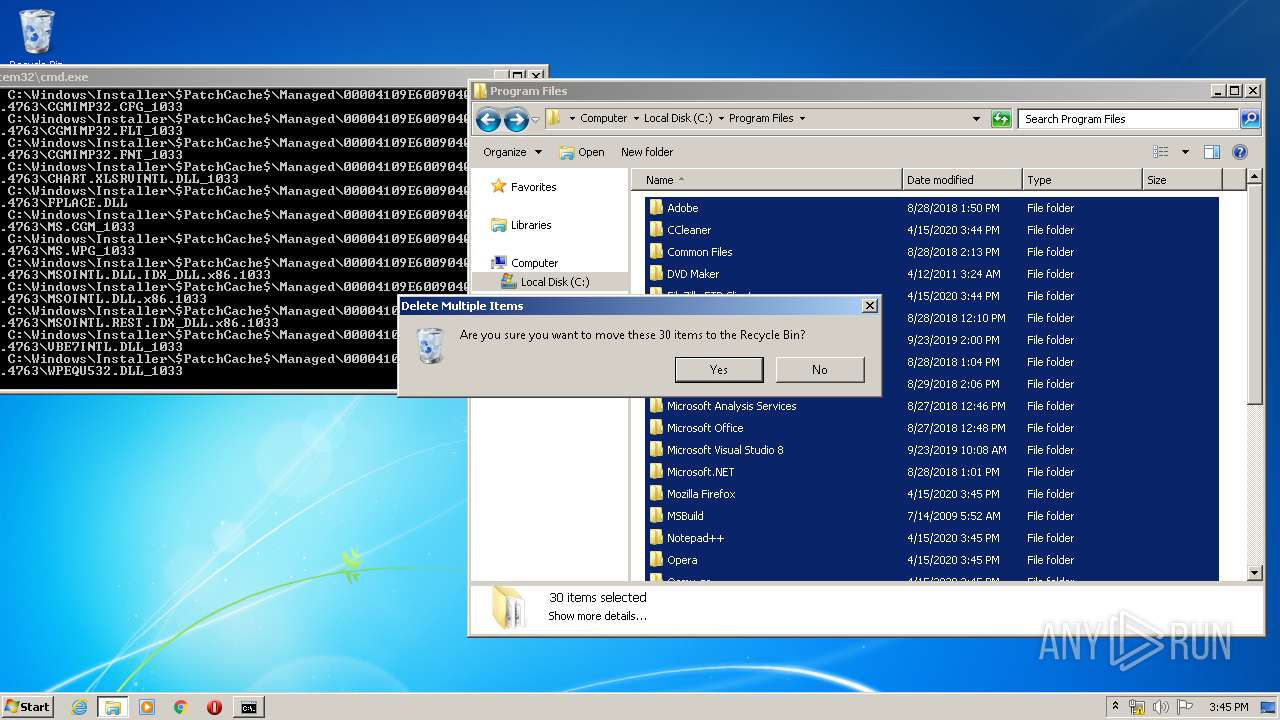
Task: Open the Organize menu
Action: (512, 152)
